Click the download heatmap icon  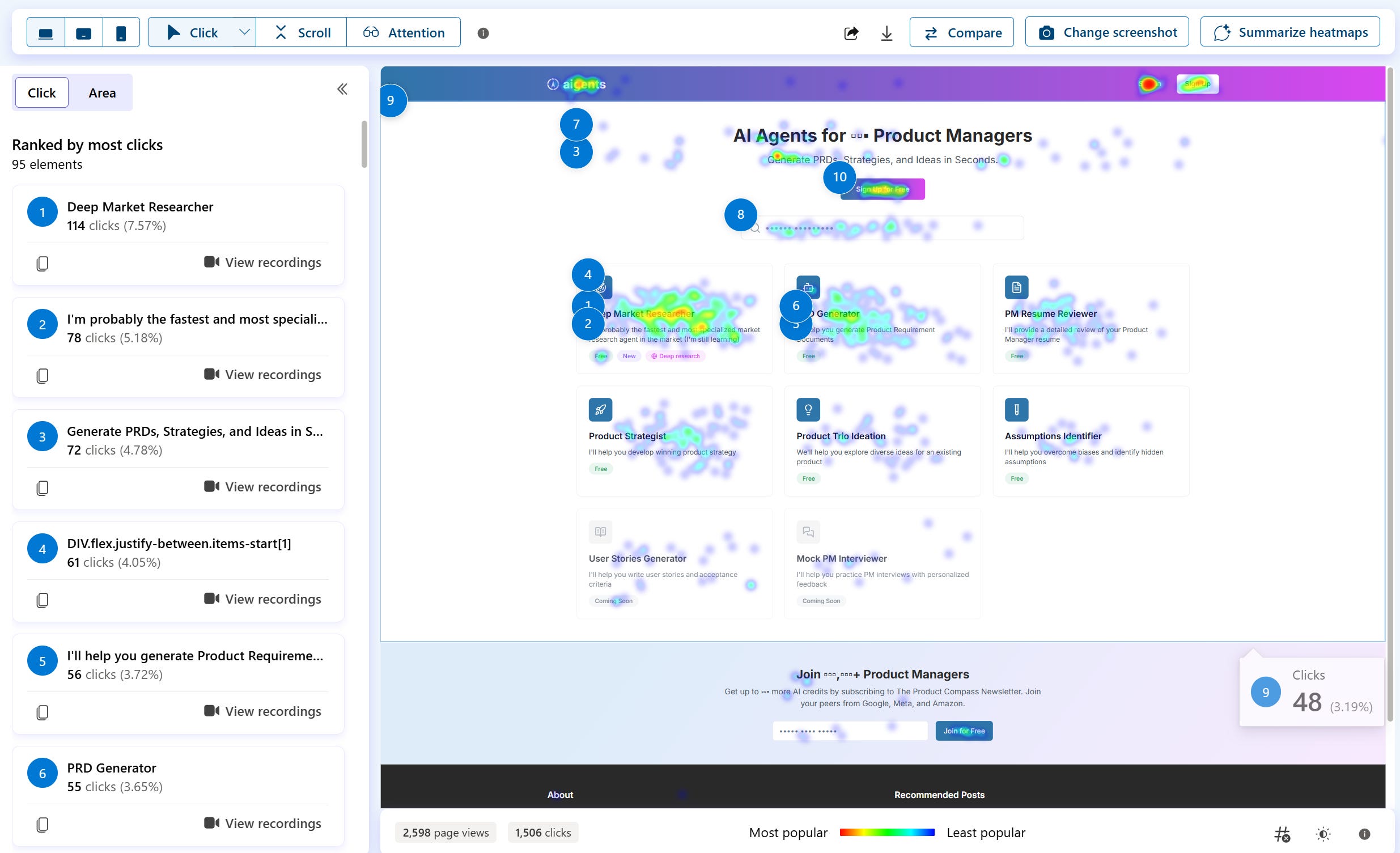886,33
